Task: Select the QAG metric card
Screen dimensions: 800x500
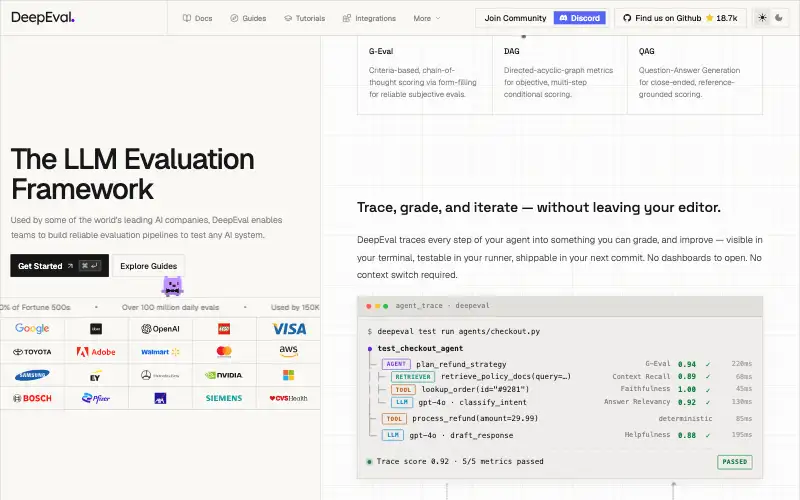Action: click(x=695, y=74)
